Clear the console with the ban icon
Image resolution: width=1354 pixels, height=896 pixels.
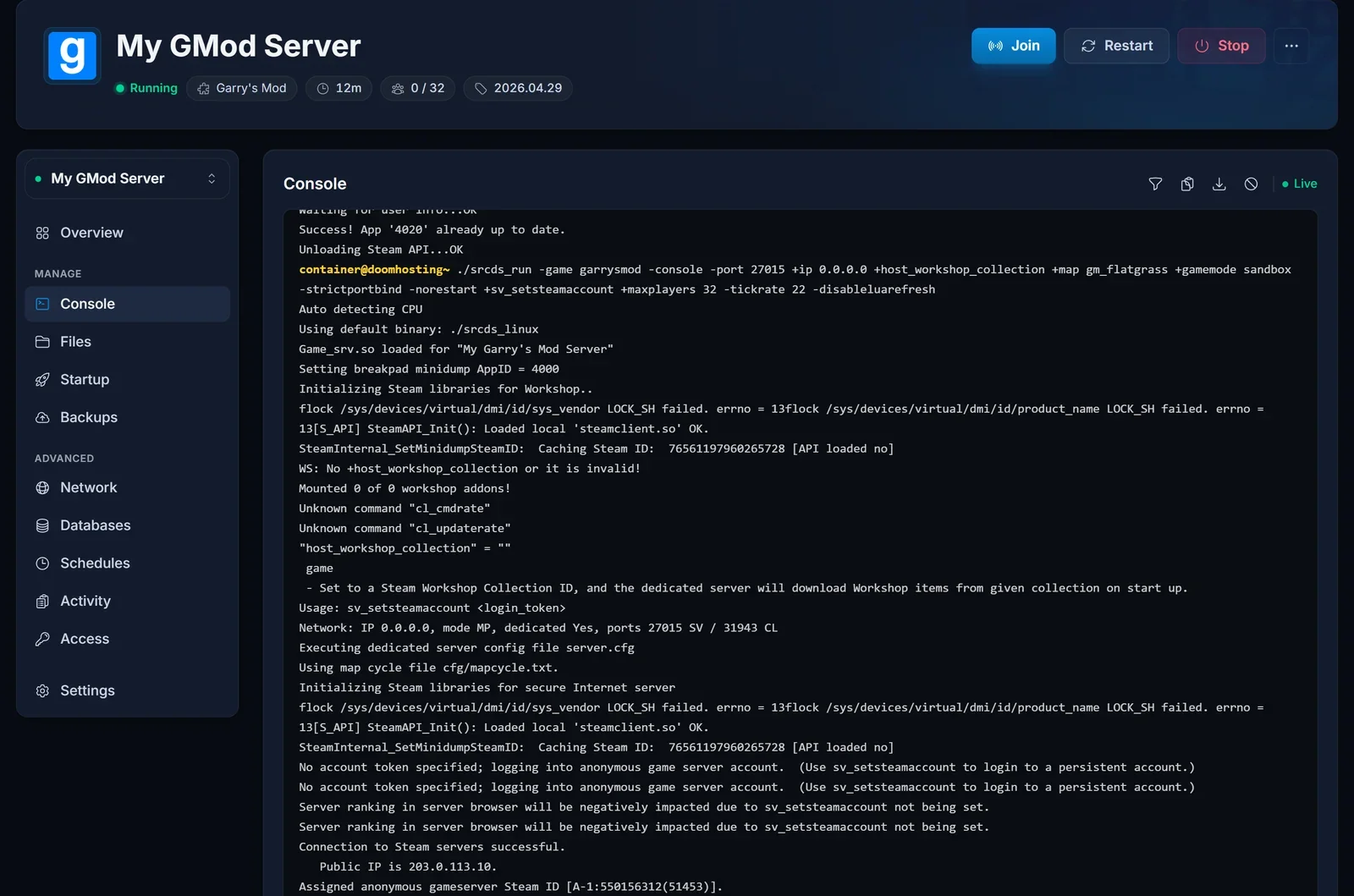(x=1251, y=184)
